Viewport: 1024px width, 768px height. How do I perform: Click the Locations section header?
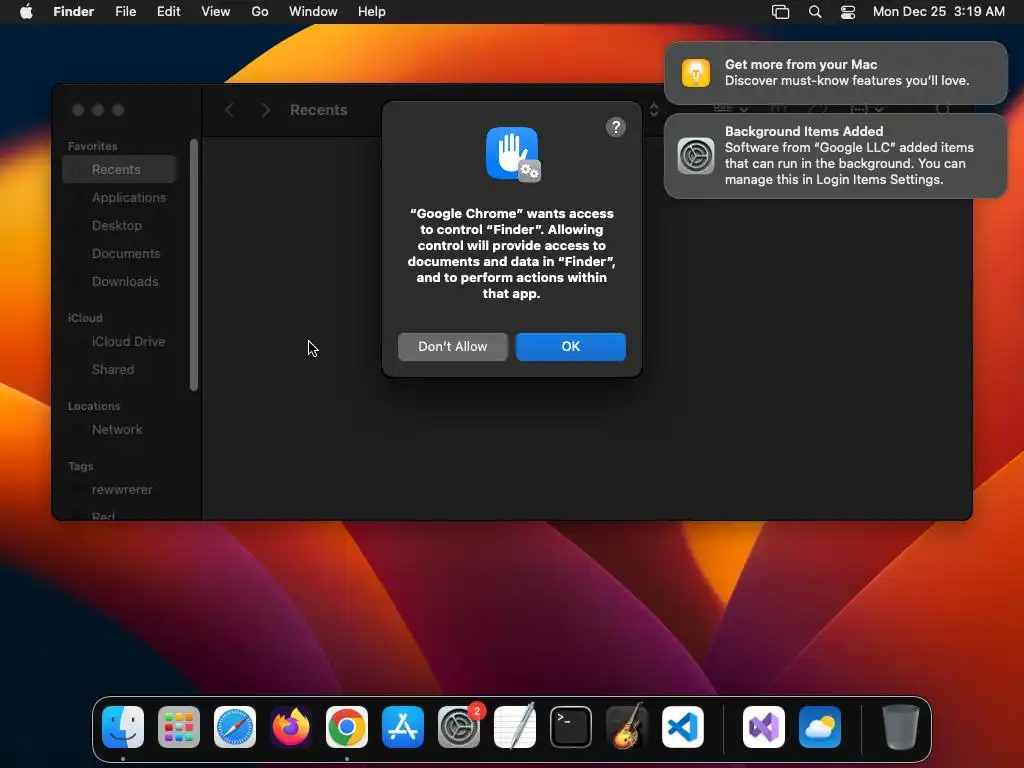coord(94,406)
